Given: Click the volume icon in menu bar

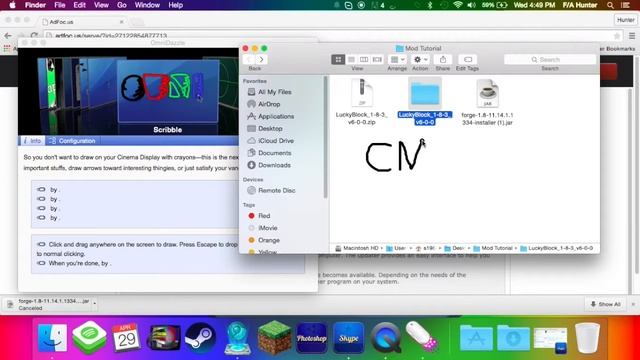Looking at the screenshot, I should (471, 5).
